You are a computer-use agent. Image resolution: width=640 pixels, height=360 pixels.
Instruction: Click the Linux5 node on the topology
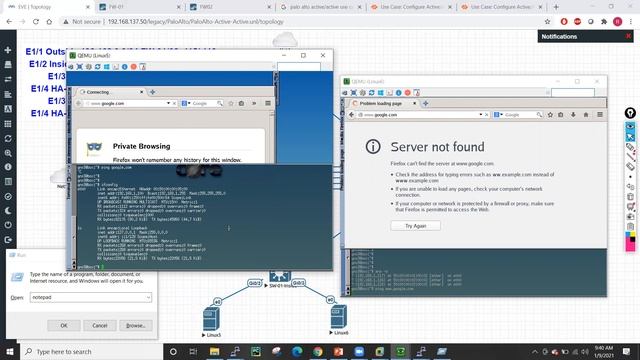pos(211,319)
